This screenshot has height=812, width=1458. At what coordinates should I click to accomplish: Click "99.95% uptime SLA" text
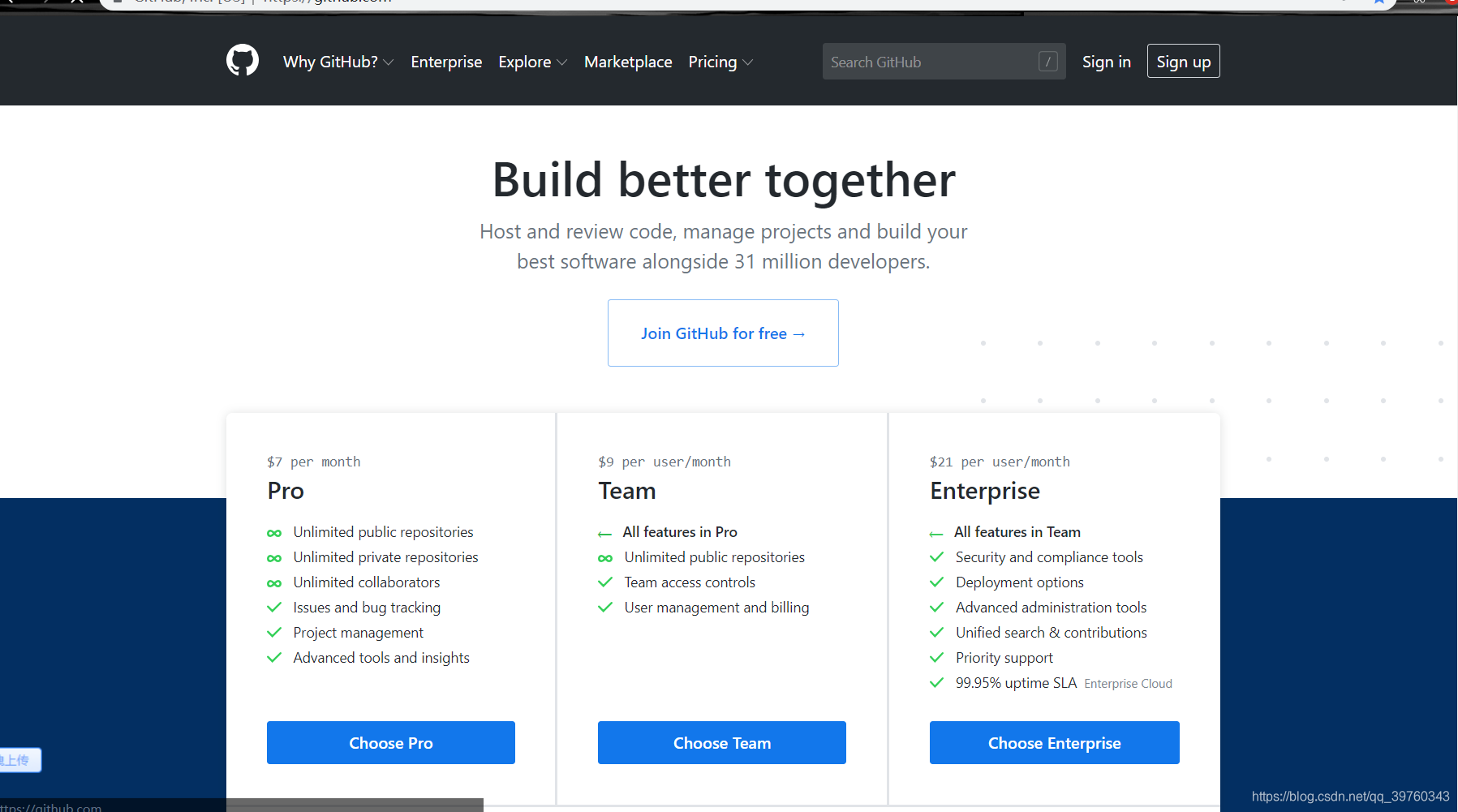click(x=1016, y=683)
